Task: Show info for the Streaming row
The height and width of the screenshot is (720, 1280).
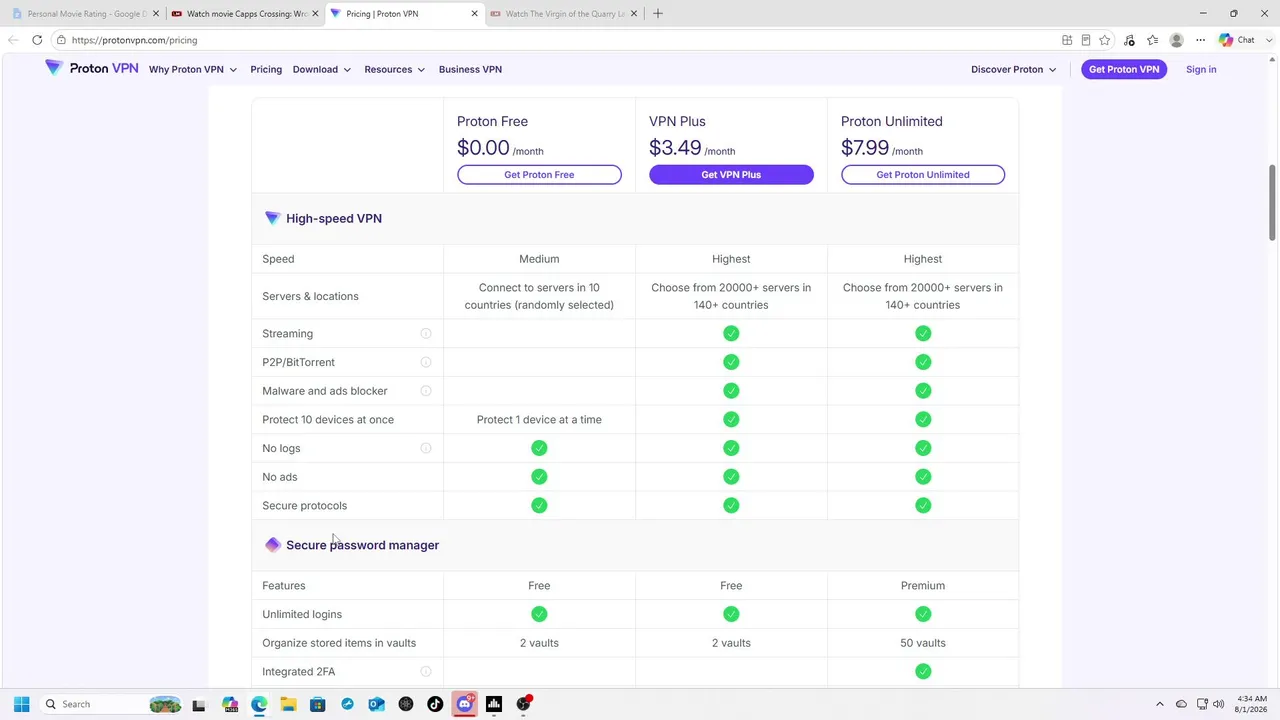Action: [425, 334]
